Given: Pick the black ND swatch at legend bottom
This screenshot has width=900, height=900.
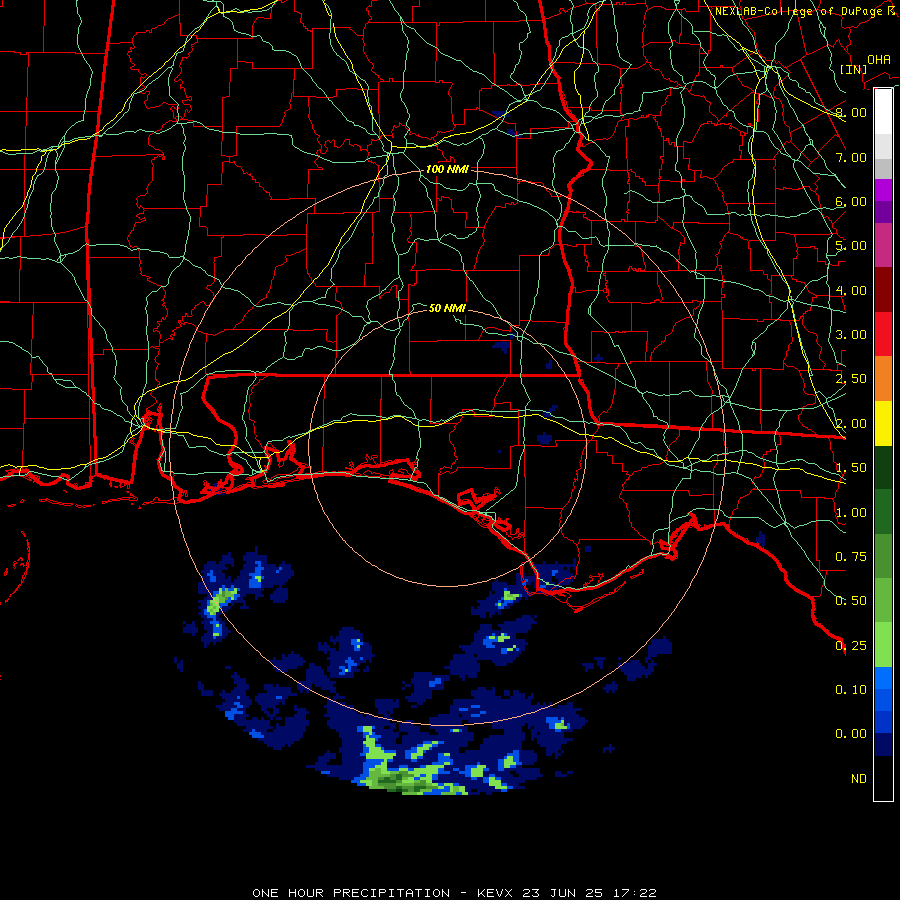Looking at the screenshot, I should coord(883,778).
